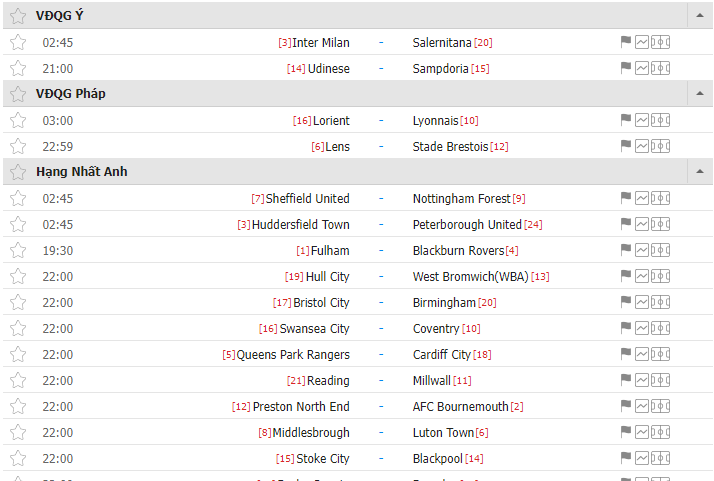This screenshot has width=714, height=481.
Task: Open the AFC Bournemouth team link
Action: pos(460,406)
